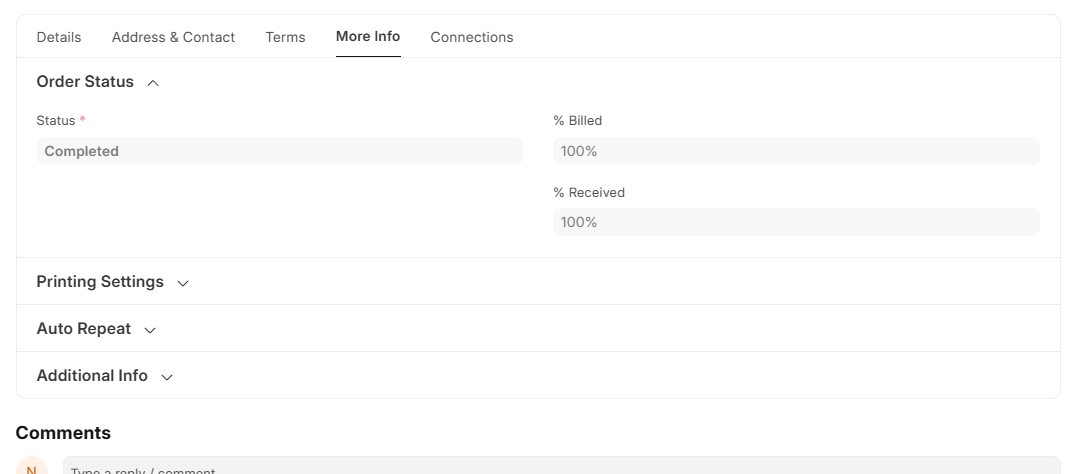Click the comment reply text box

562,465
